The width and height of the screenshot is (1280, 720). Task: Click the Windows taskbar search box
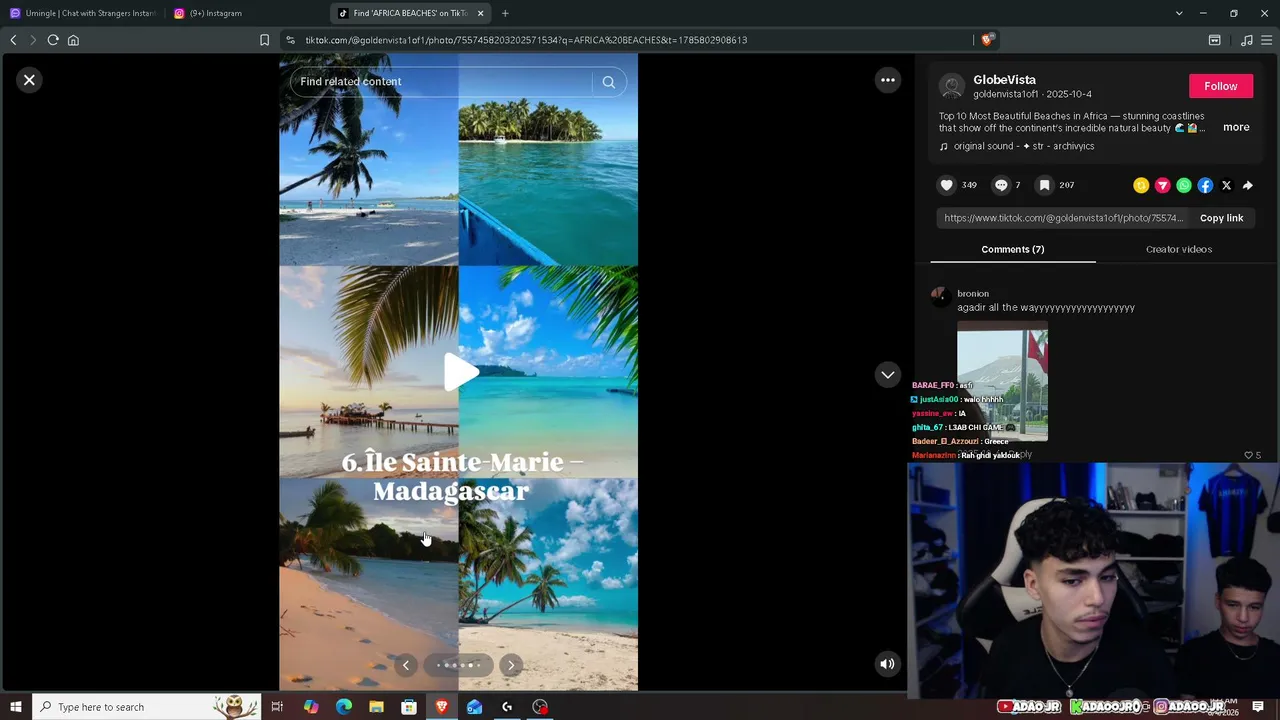point(146,707)
